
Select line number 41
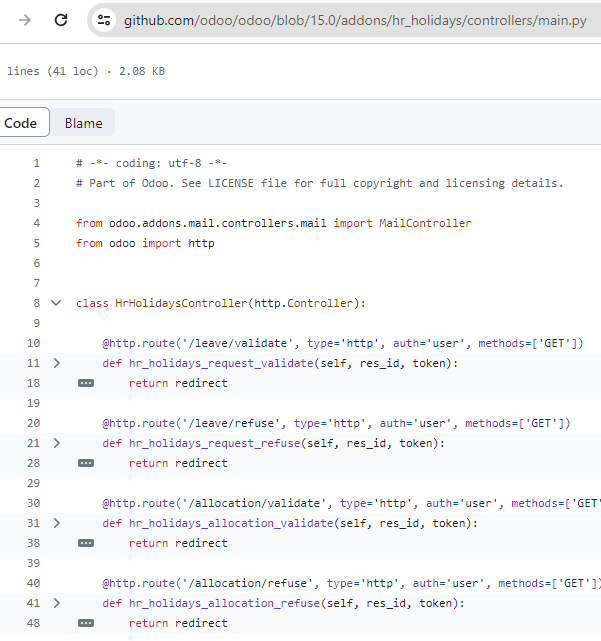tap(34, 603)
